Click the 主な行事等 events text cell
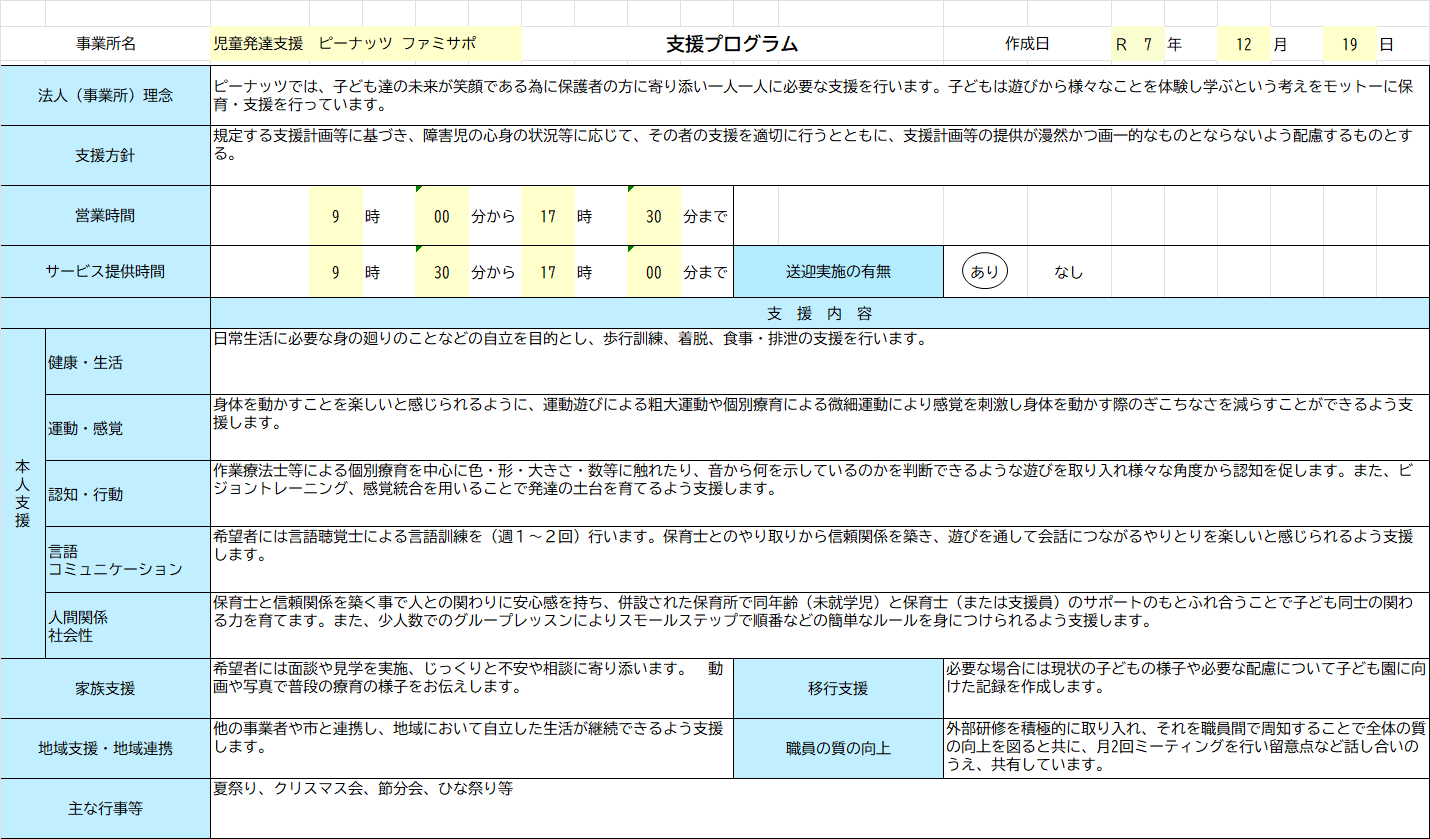The image size is (1430, 839). click(x=818, y=808)
